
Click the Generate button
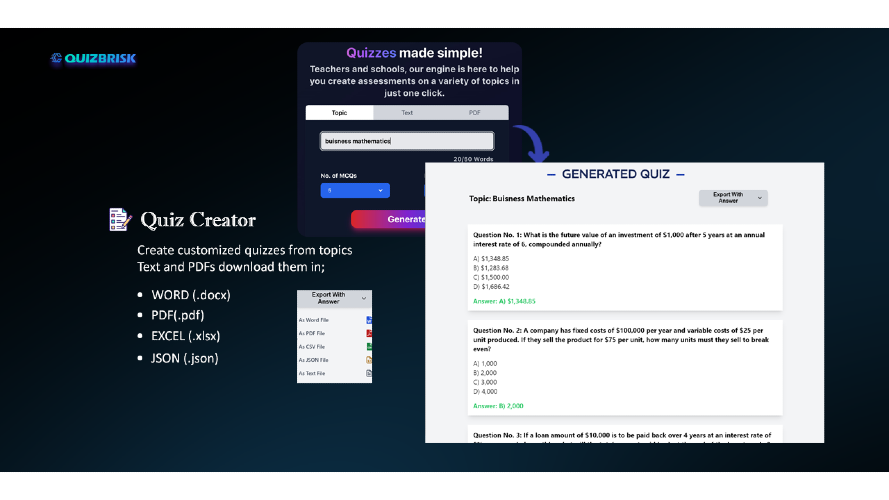[388, 219]
